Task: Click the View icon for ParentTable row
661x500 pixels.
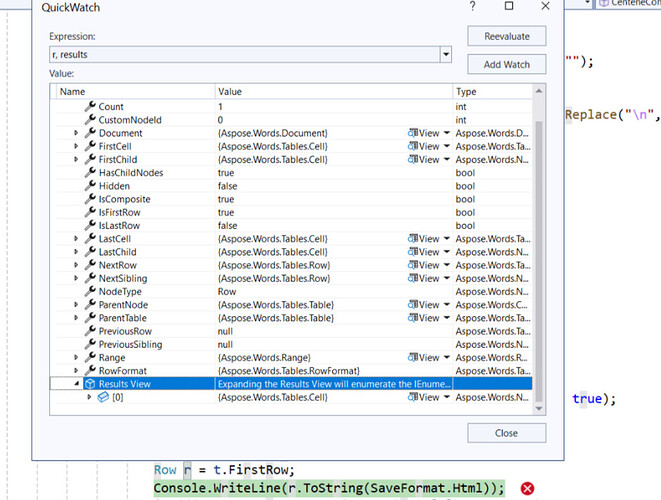Action: [x=413, y=318]
